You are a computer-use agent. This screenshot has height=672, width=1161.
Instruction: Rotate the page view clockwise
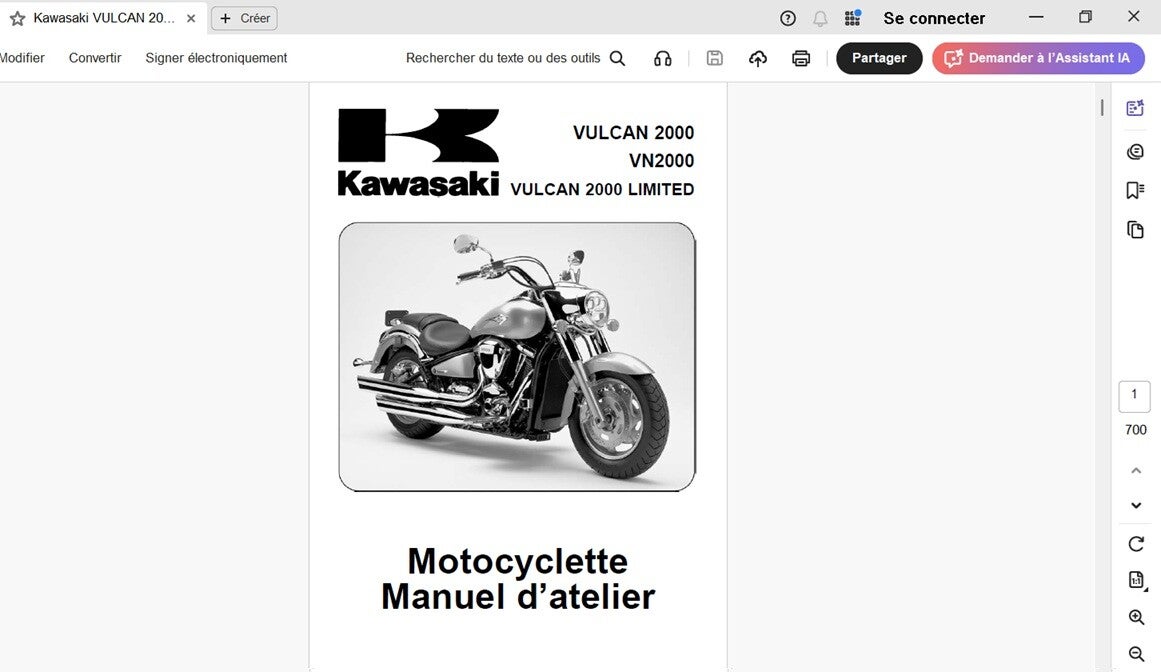(x=1136, y=544)
